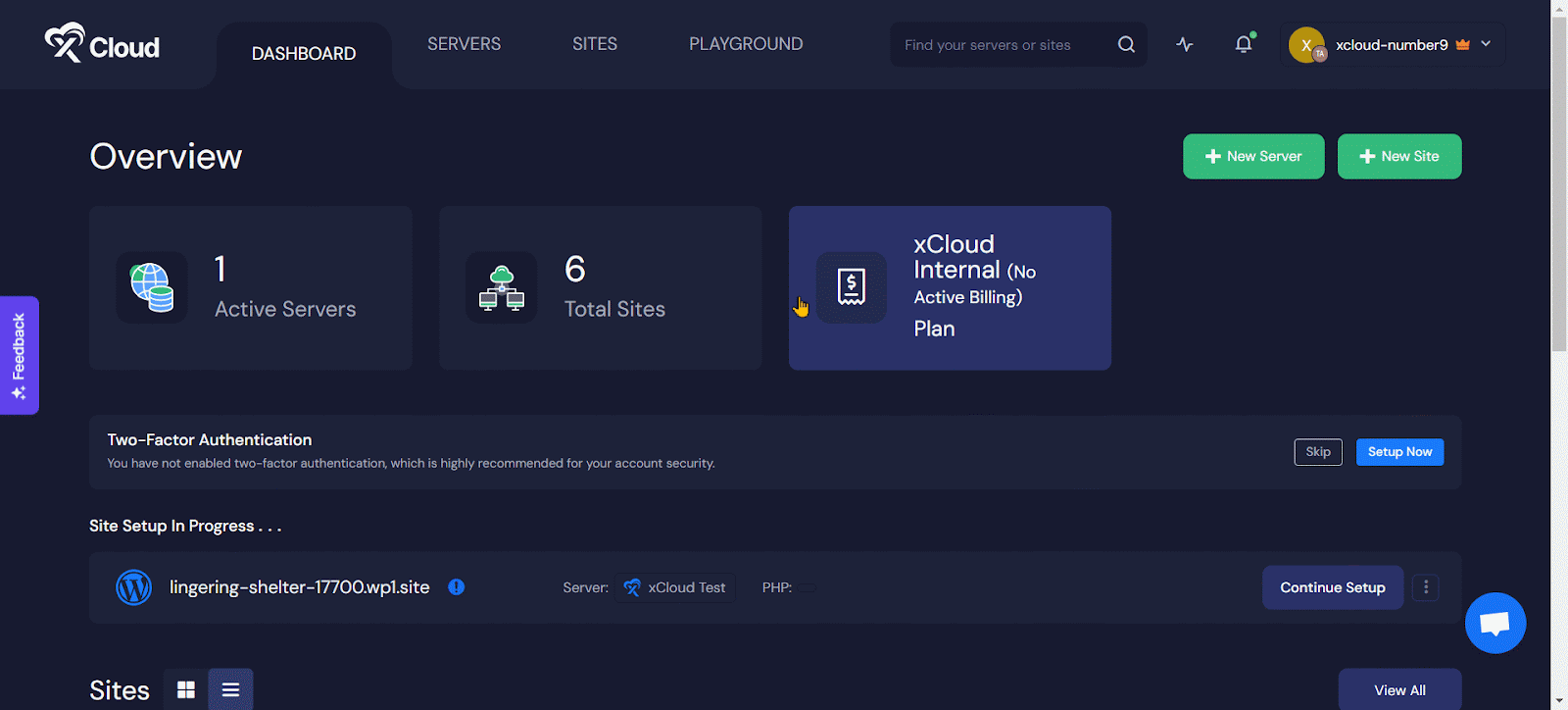1568x710 pixels.
Task: Click the Active Servers globe icon
Action: (152, 287)
